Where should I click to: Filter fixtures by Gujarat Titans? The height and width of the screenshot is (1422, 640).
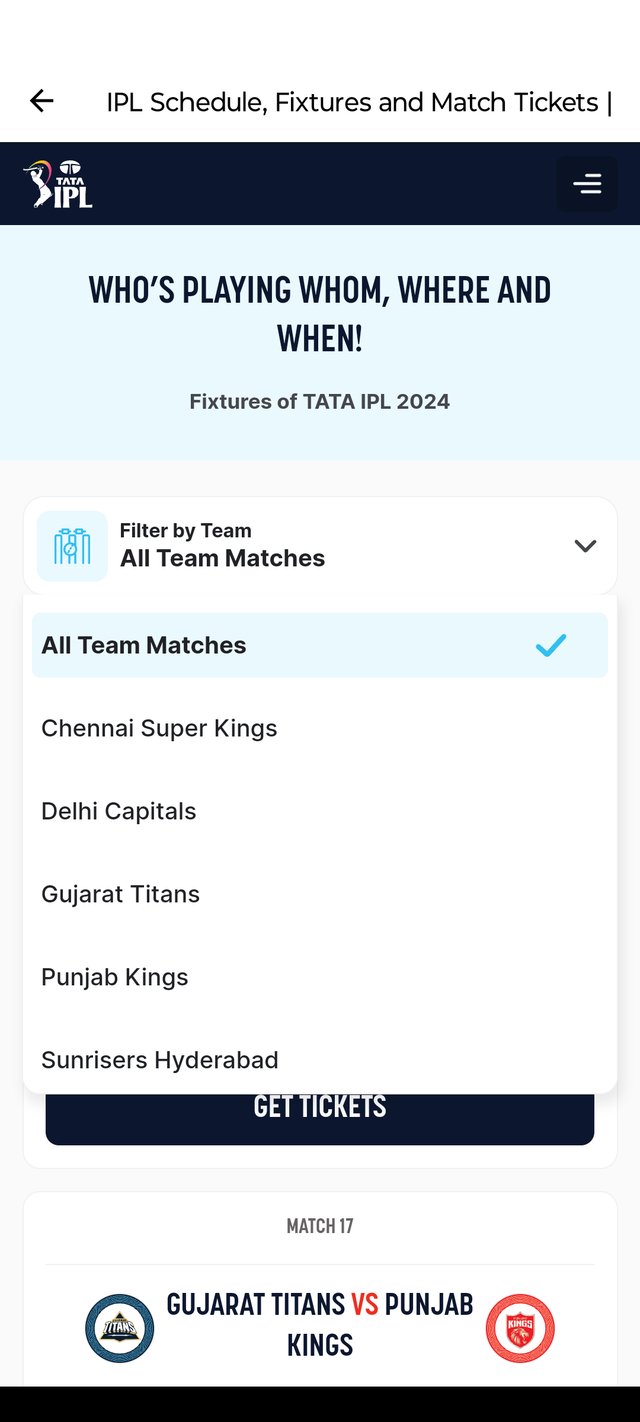click(x=121, y=894)
